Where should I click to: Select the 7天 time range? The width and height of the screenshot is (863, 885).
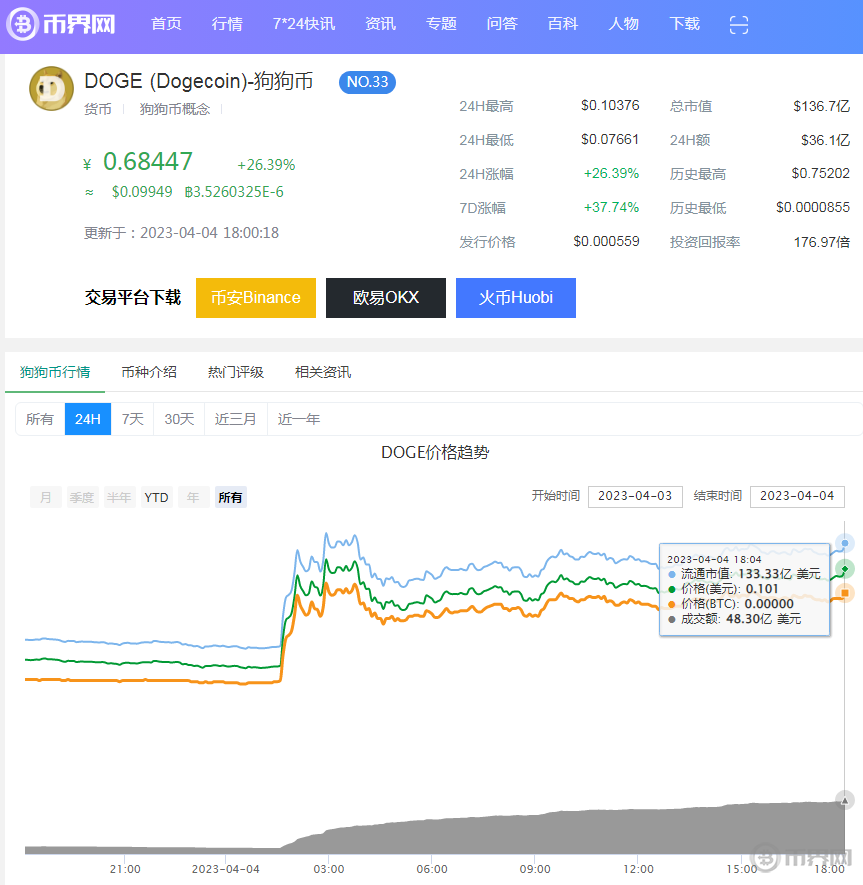tap(133, 419)
